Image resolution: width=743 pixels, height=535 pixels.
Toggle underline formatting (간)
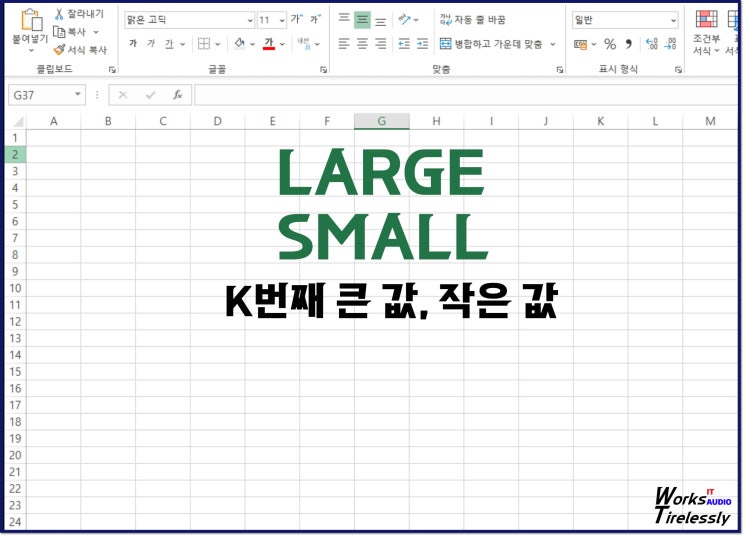pyautogui.click(x=169, y=44)
